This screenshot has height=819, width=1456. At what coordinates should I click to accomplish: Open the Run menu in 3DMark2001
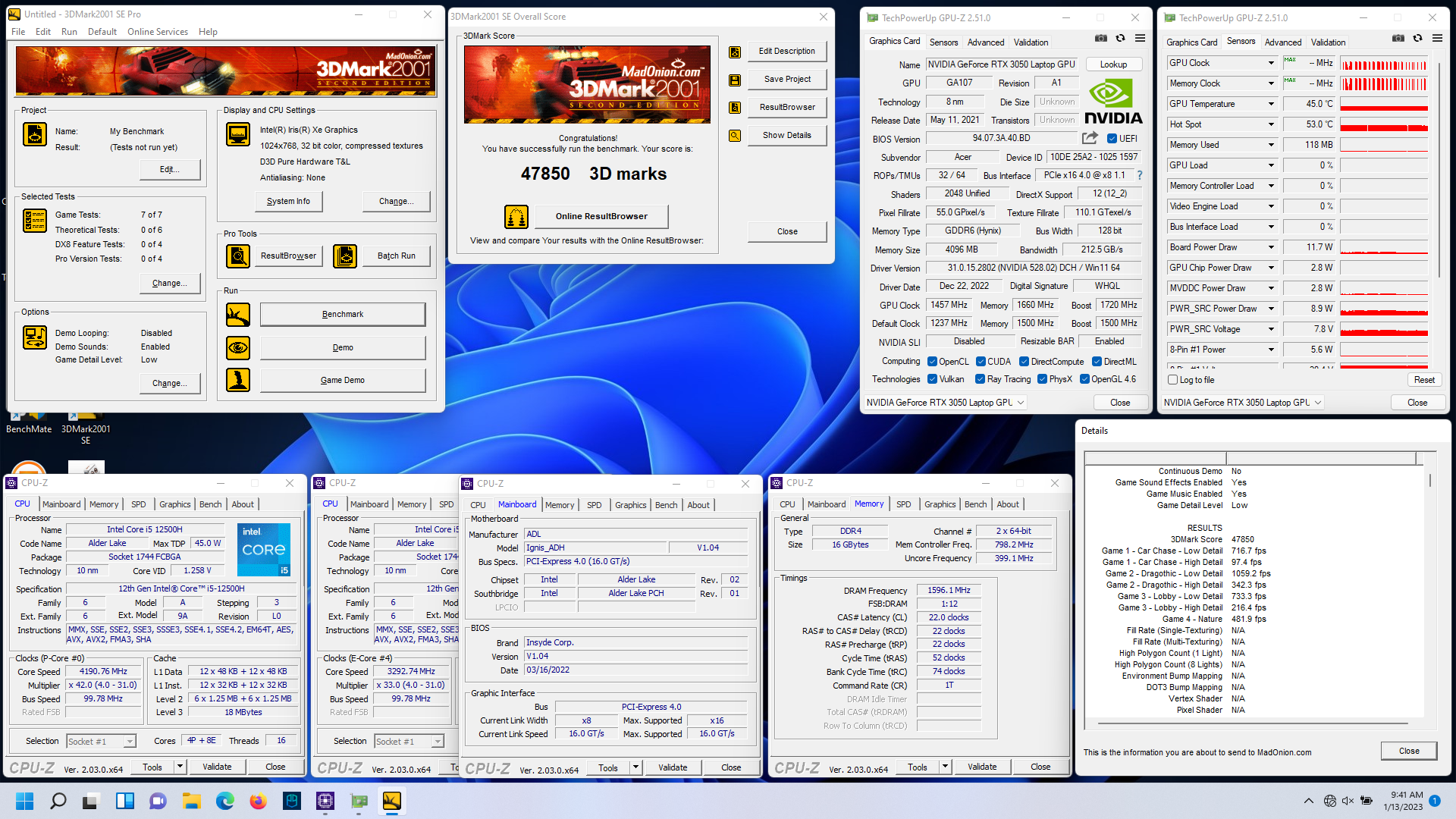(x=69, y=32)
